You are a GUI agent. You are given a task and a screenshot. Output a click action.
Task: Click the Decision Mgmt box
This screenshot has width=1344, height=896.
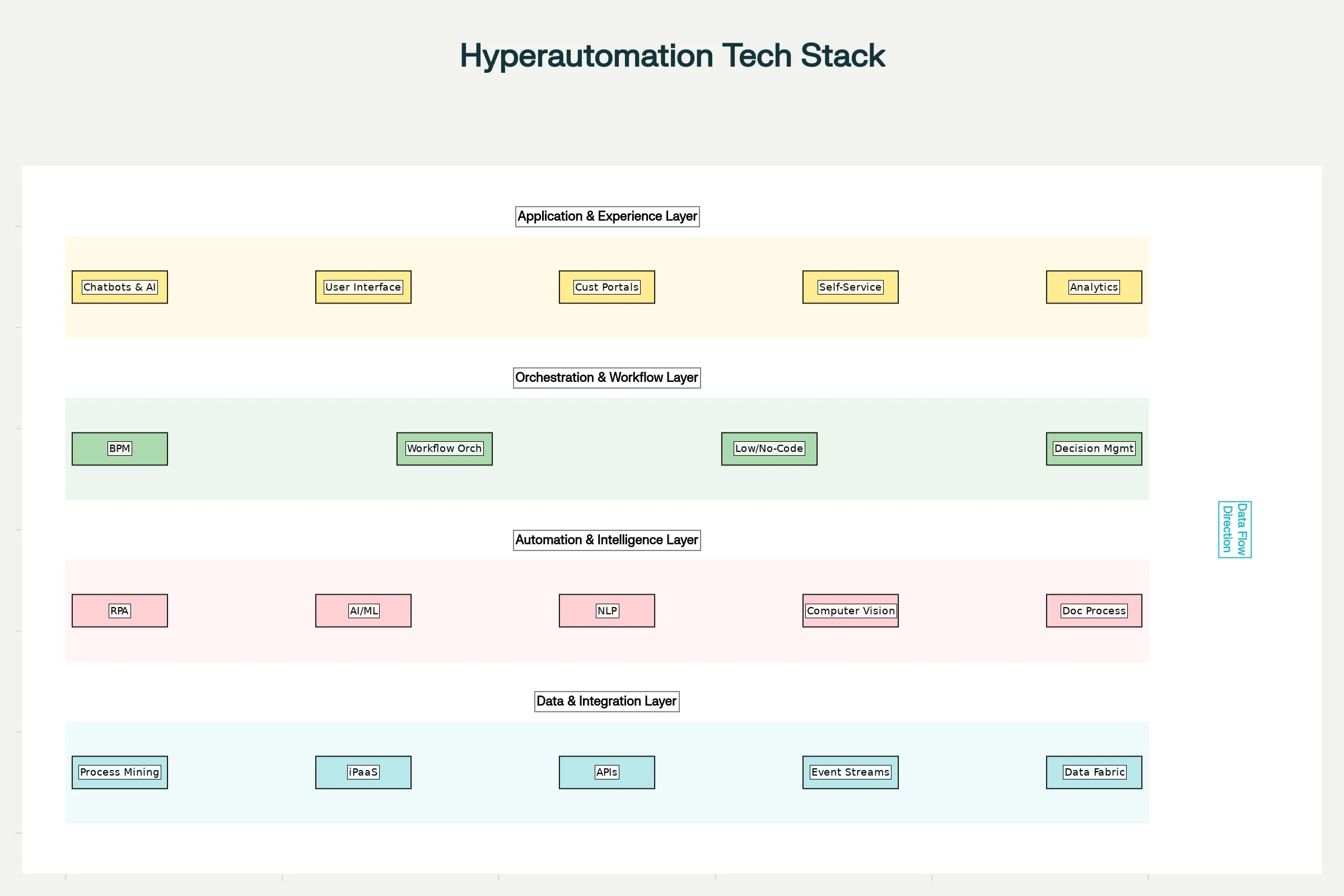1093,449
